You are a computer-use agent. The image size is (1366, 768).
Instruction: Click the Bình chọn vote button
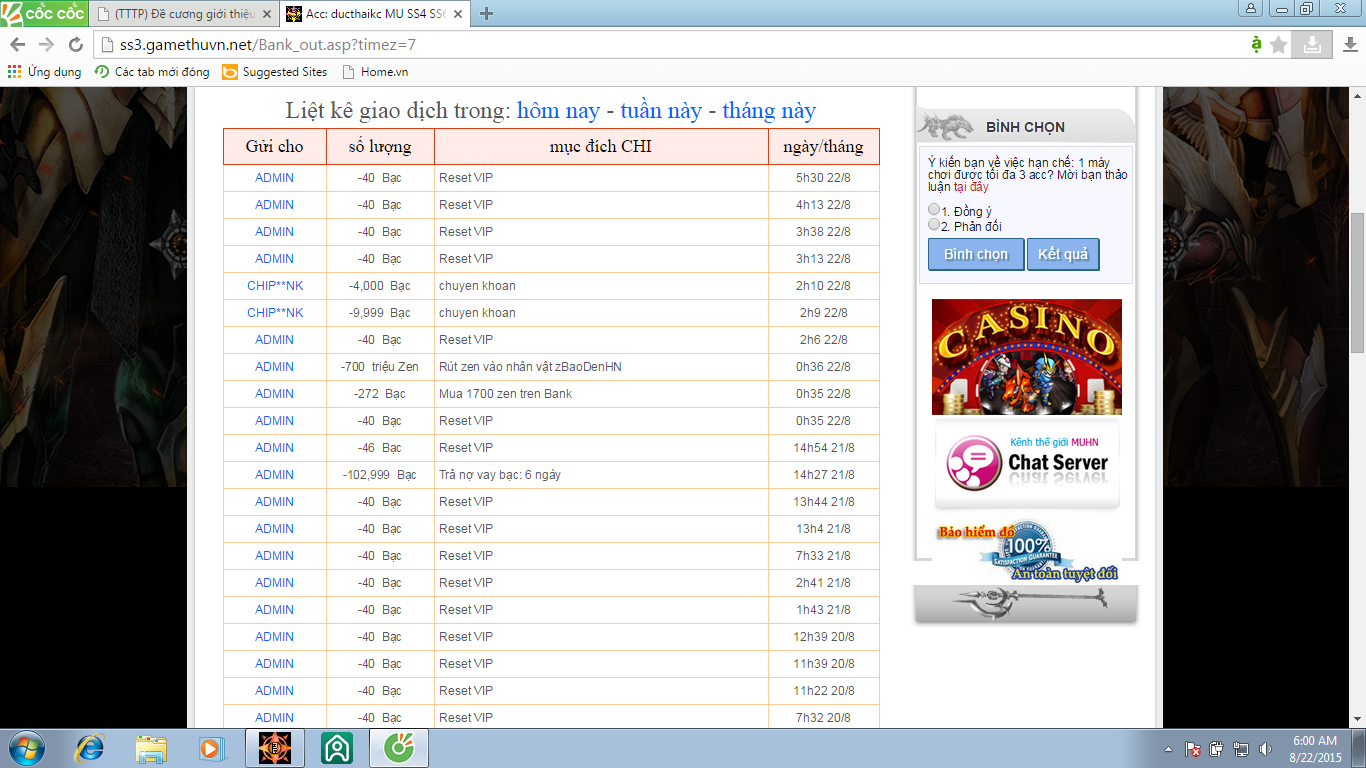click(x=976, y=254)
